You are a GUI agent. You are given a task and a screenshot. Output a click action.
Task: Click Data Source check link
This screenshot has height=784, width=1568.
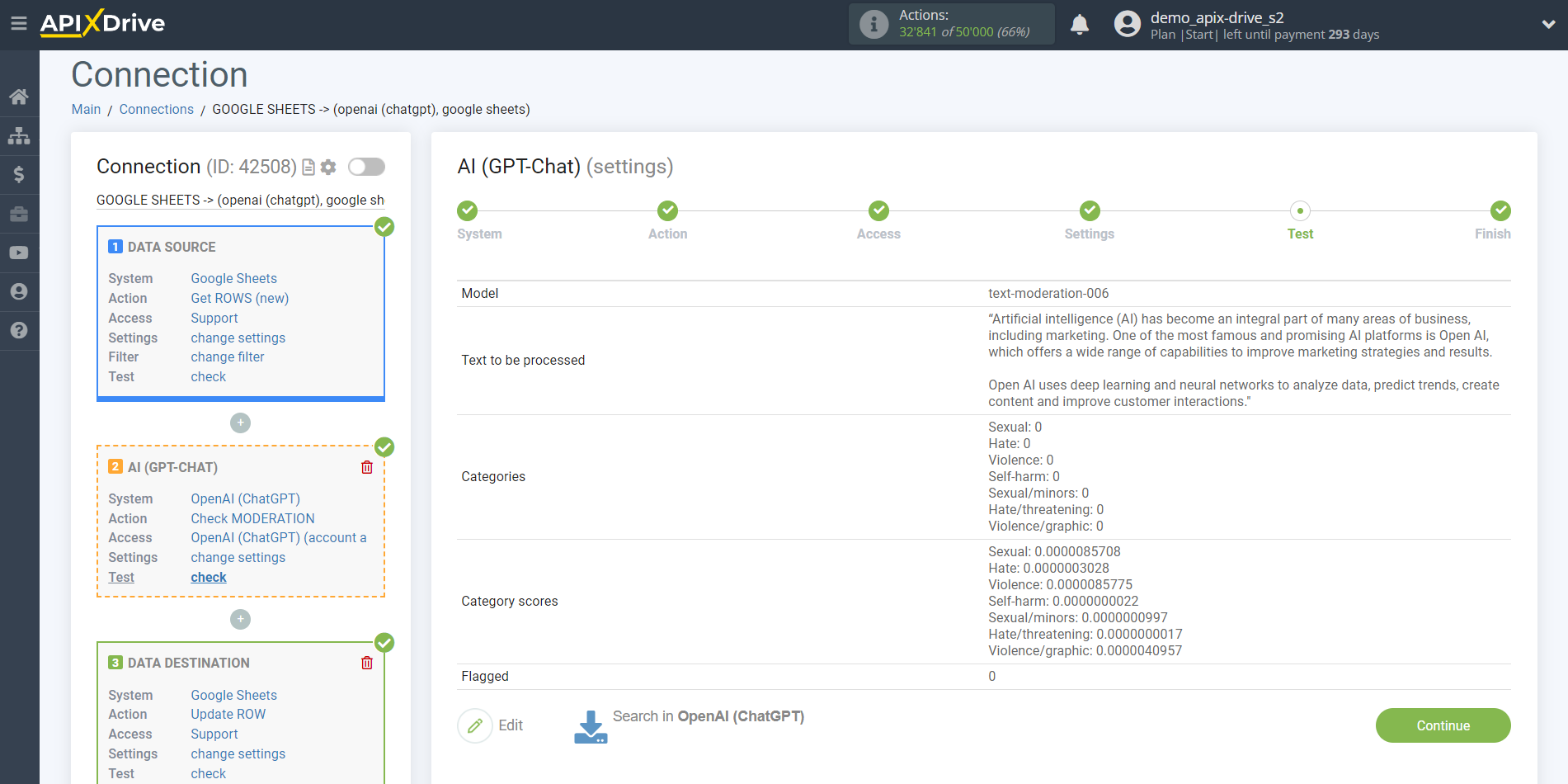(208, 376)
